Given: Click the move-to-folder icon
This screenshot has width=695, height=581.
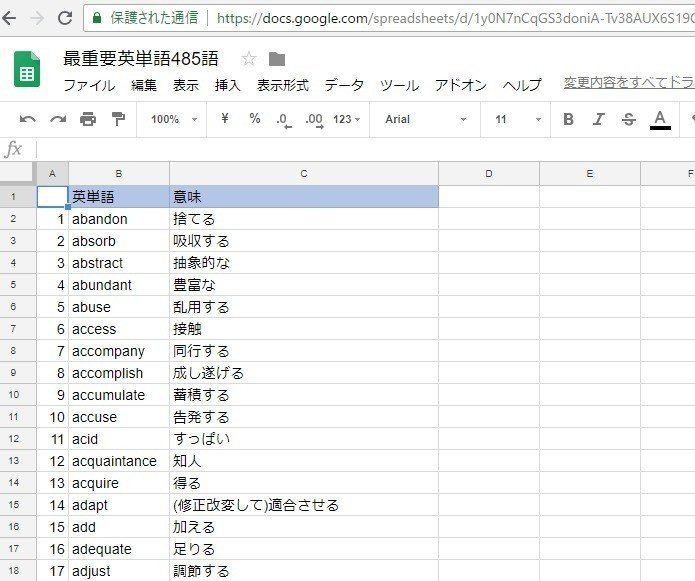Looking at the screenshot, I should 277,58.
